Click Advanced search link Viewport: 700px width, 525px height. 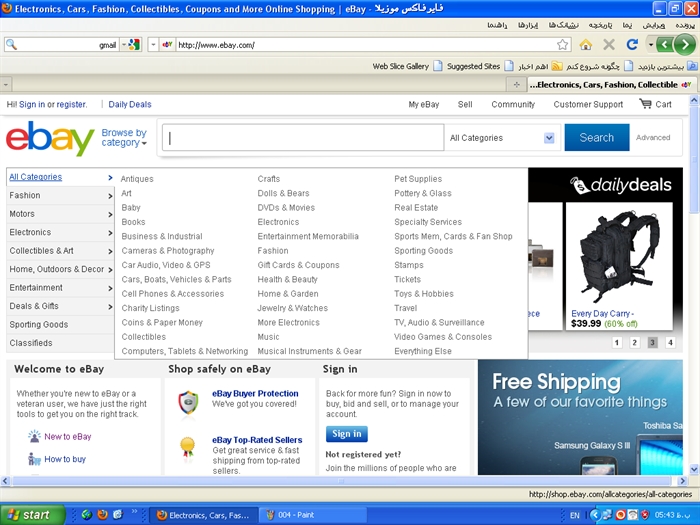click(x=653, y=138)
